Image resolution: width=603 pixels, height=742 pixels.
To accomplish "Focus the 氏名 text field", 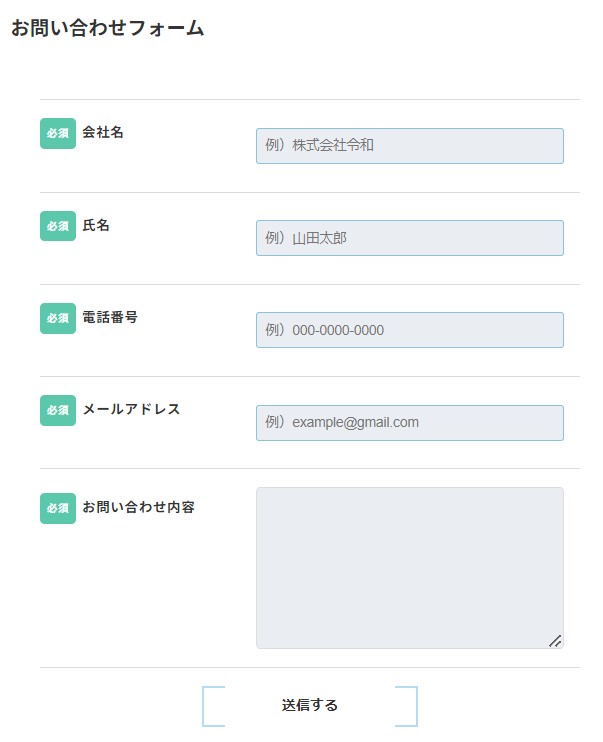I will click(409, 238).
